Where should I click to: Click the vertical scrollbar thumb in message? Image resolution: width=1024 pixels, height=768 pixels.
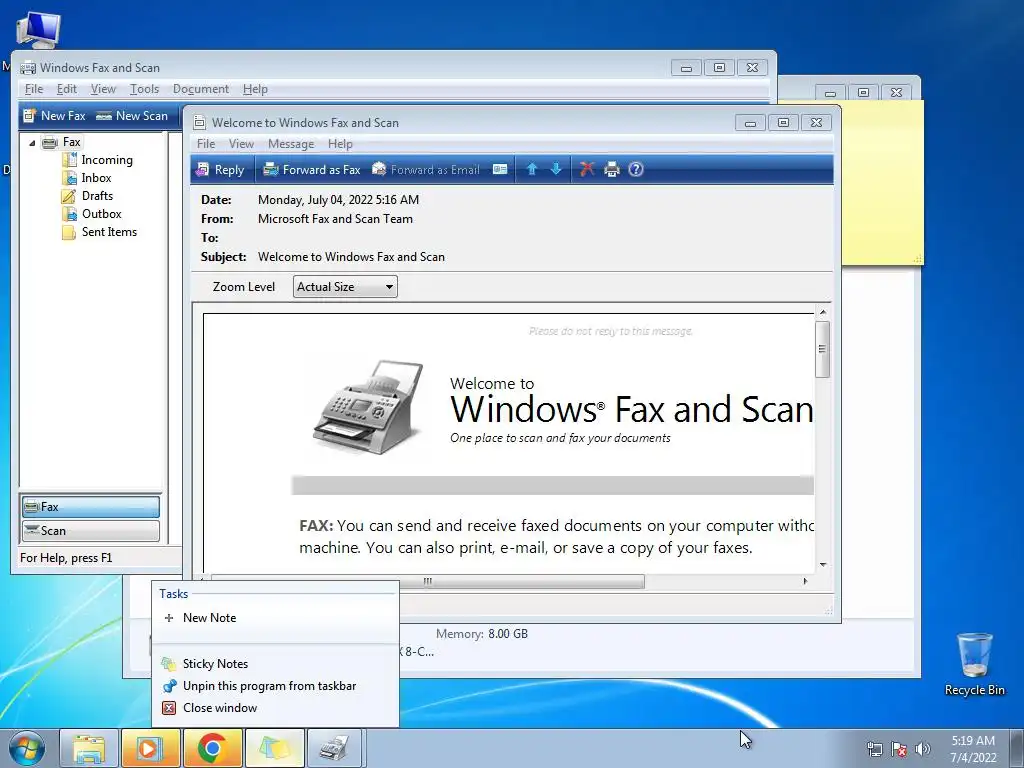click(x=822, y=349)
